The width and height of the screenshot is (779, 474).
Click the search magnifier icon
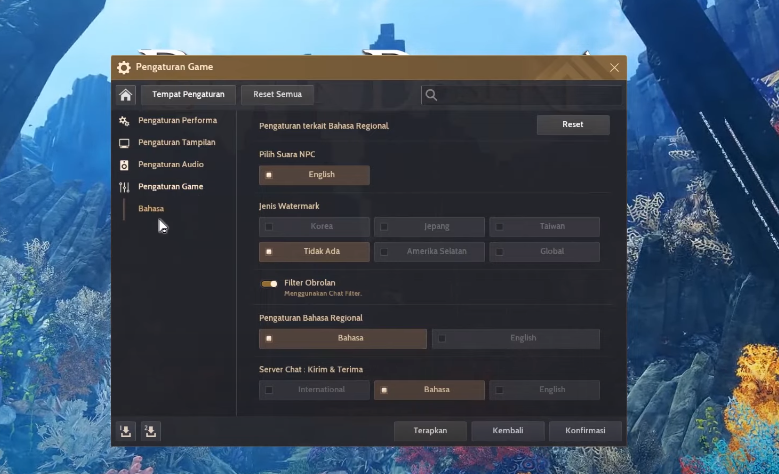point(431,95)
